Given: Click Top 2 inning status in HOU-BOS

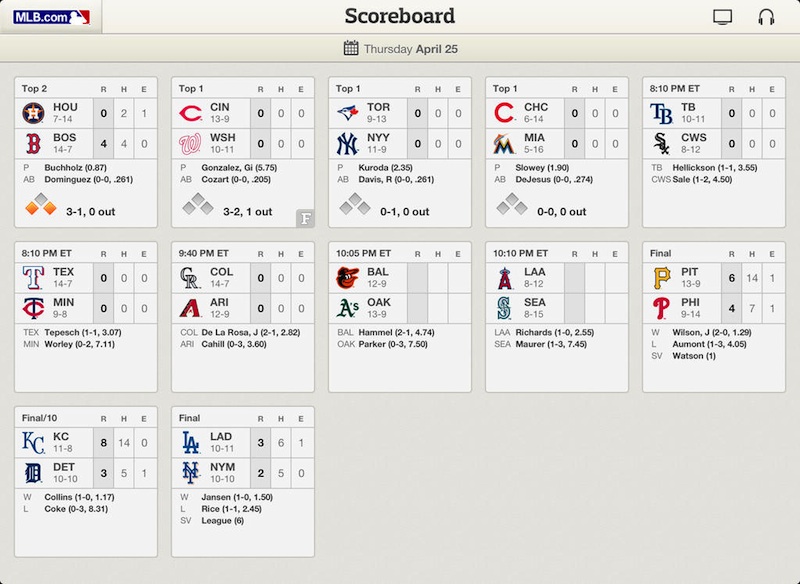Looking at the screenshot, I should pos(34,88).
